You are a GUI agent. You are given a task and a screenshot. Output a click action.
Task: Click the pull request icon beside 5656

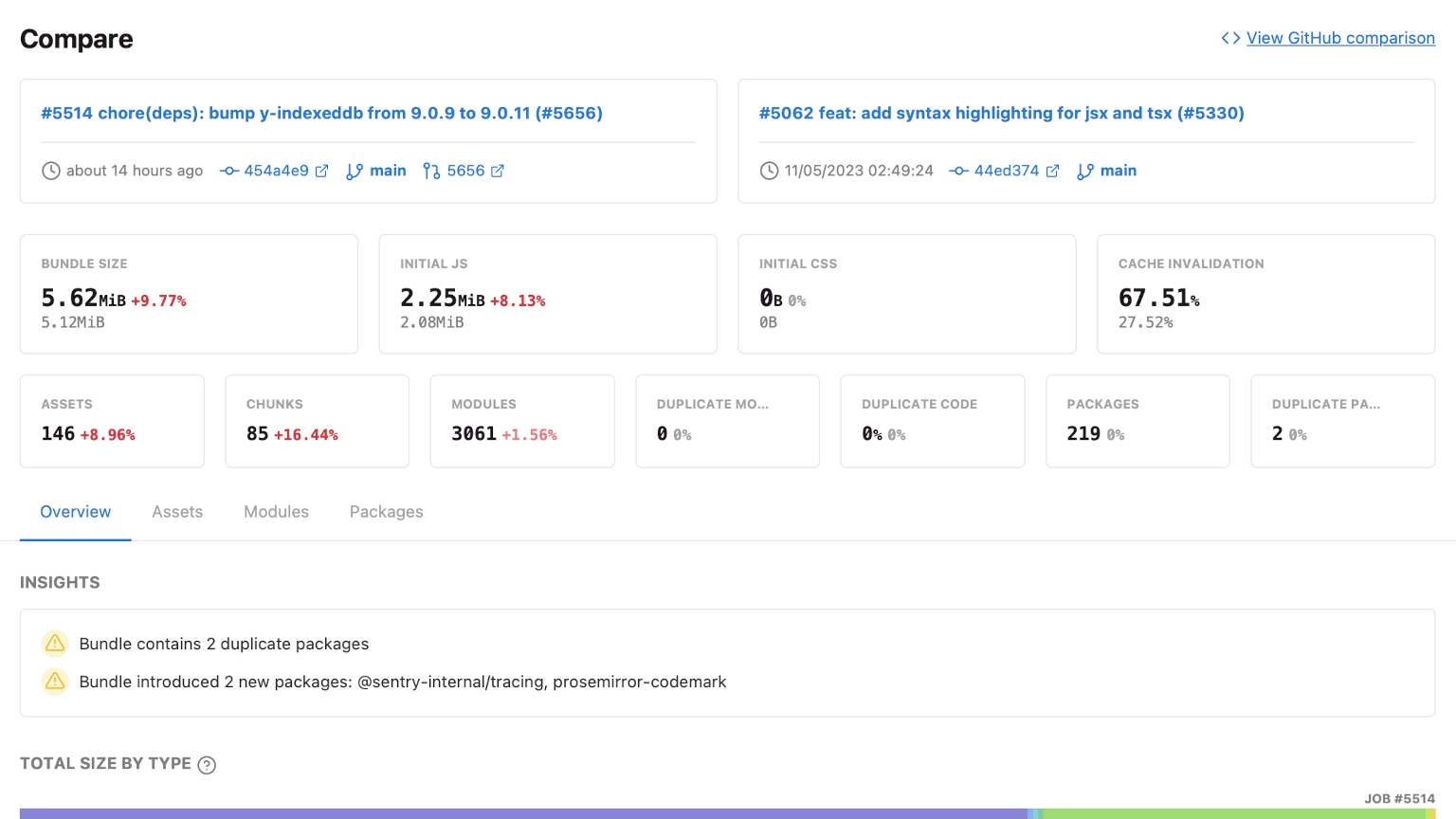431,171
